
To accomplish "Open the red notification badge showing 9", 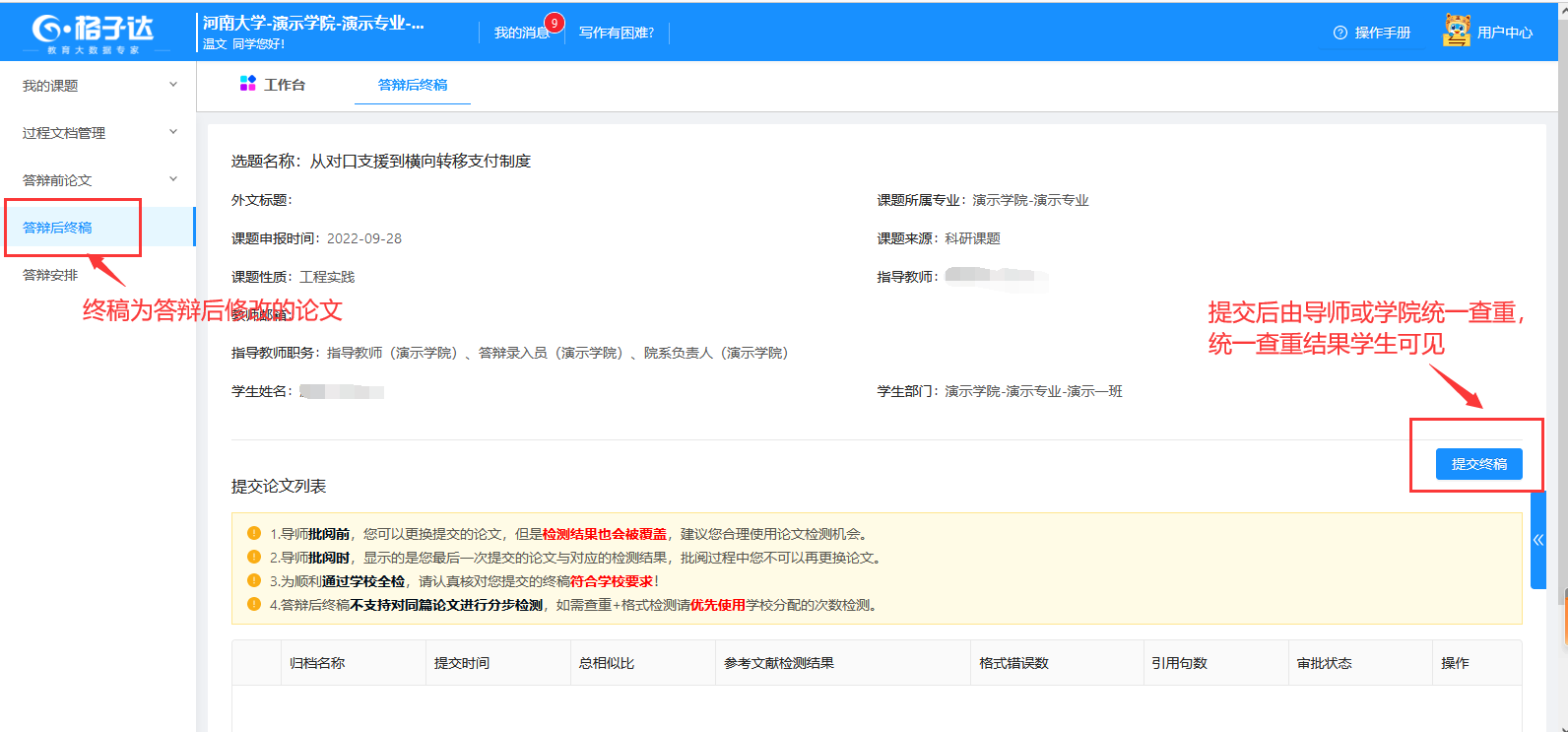I will (x=555, y=23).
